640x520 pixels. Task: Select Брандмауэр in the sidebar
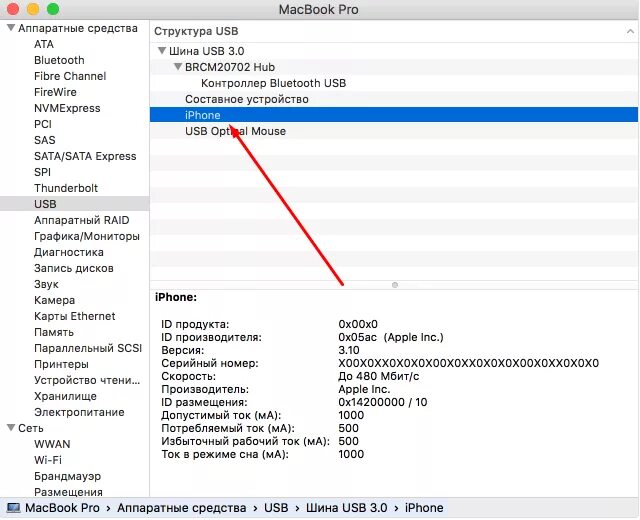click(67, 476)
